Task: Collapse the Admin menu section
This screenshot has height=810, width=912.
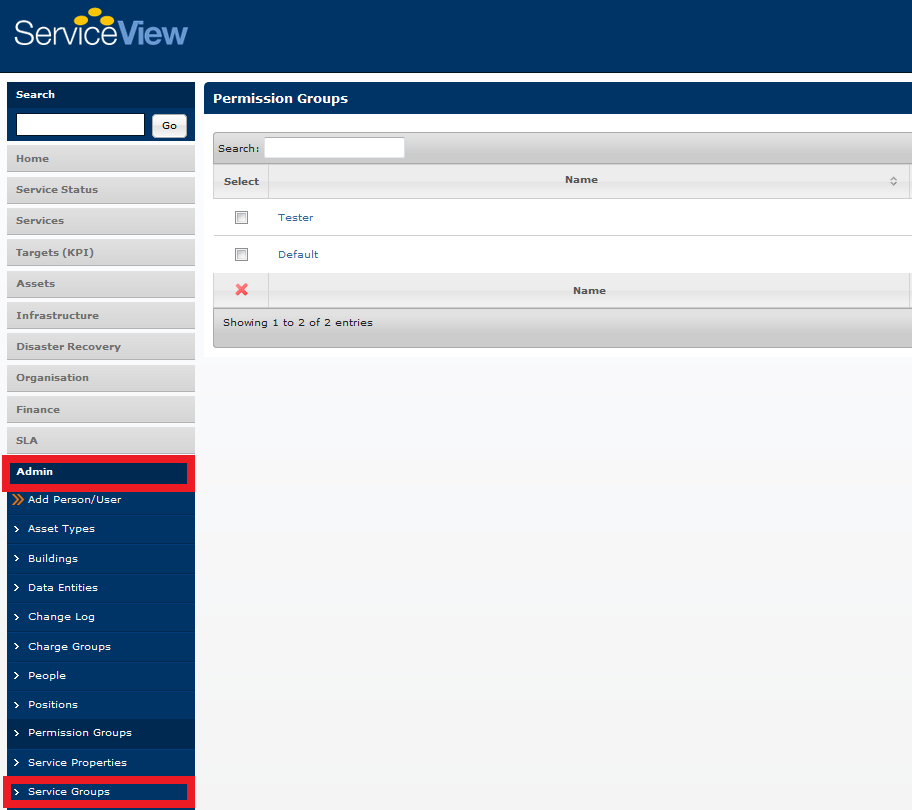Action: coord(98,472)
